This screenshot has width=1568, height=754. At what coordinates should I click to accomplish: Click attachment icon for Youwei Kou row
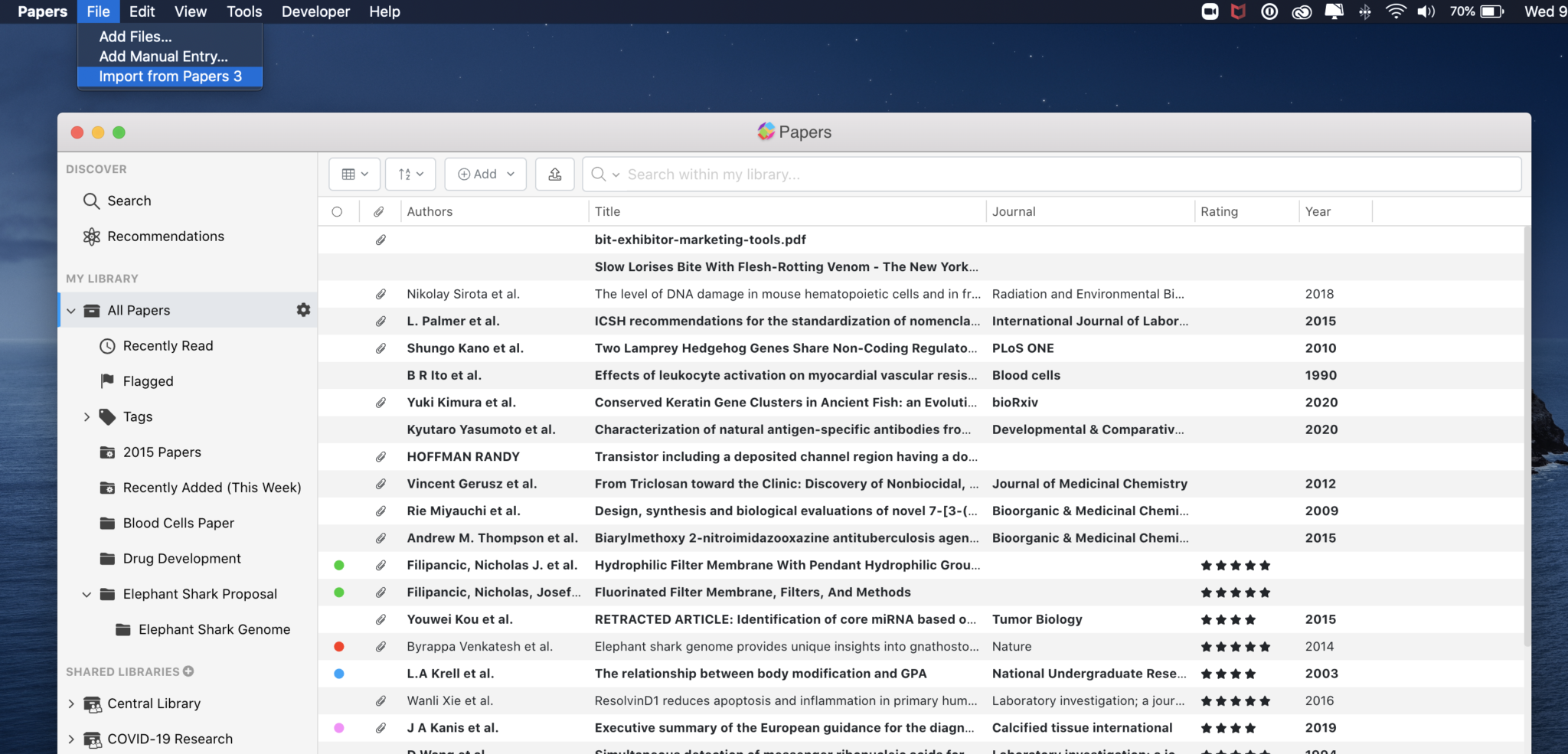point(381,619)
